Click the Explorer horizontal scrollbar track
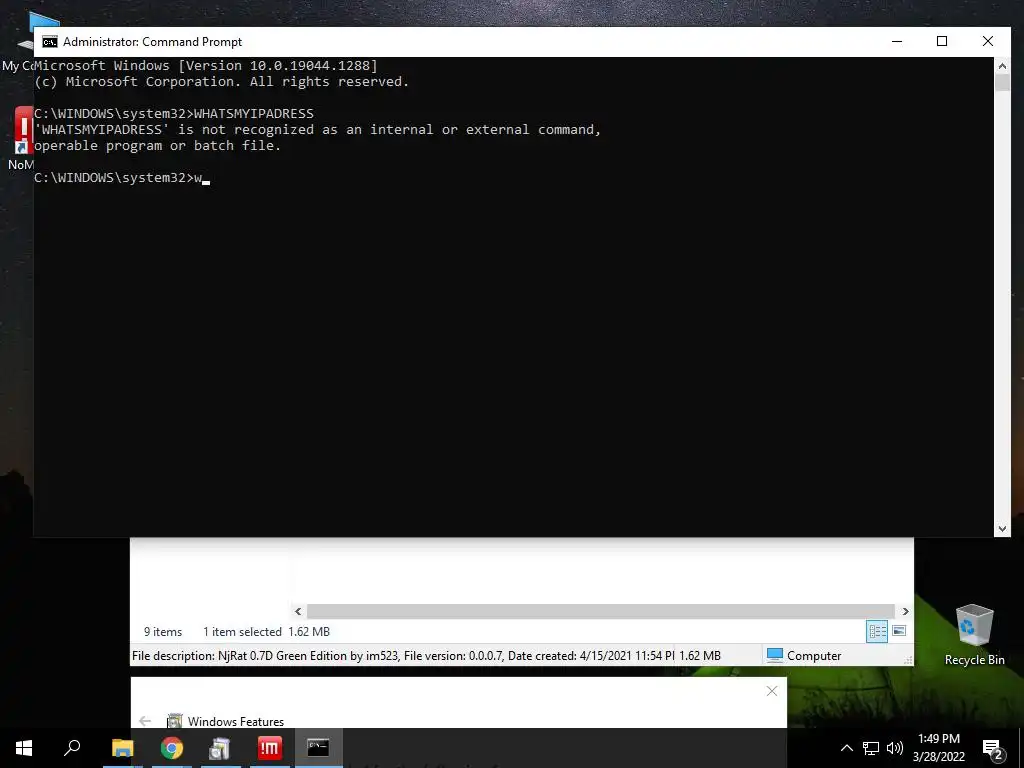1024x768 pixels. [x=600, y=611]
